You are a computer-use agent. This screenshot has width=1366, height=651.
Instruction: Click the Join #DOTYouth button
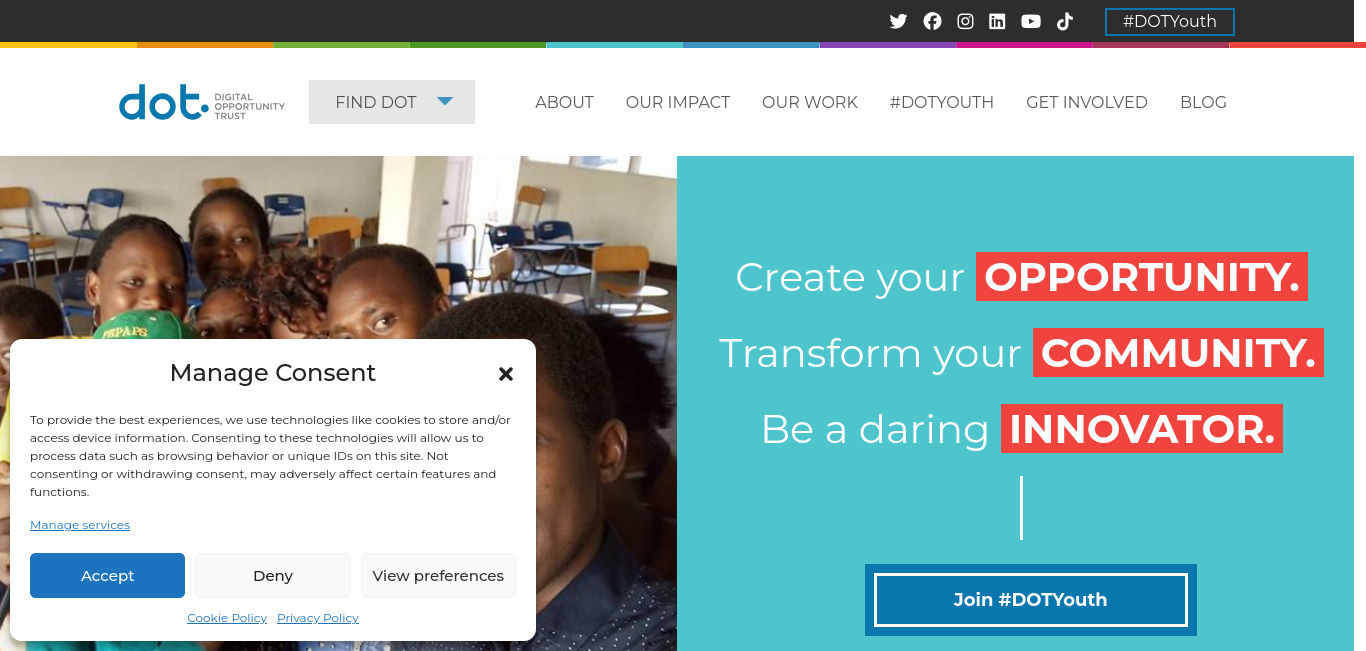click(x=1030, y=600)
